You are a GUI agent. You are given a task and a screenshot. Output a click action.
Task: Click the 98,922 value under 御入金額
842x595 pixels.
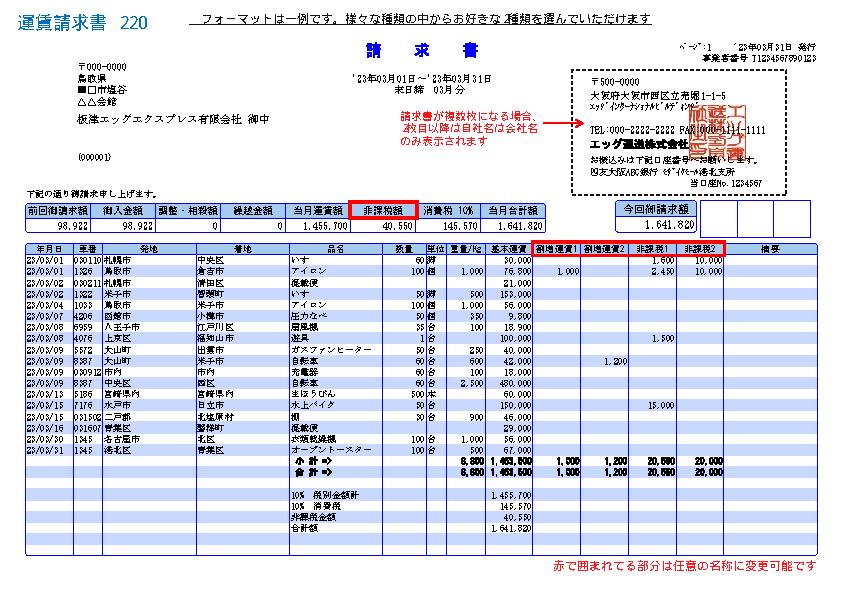(x=137, y=226)
